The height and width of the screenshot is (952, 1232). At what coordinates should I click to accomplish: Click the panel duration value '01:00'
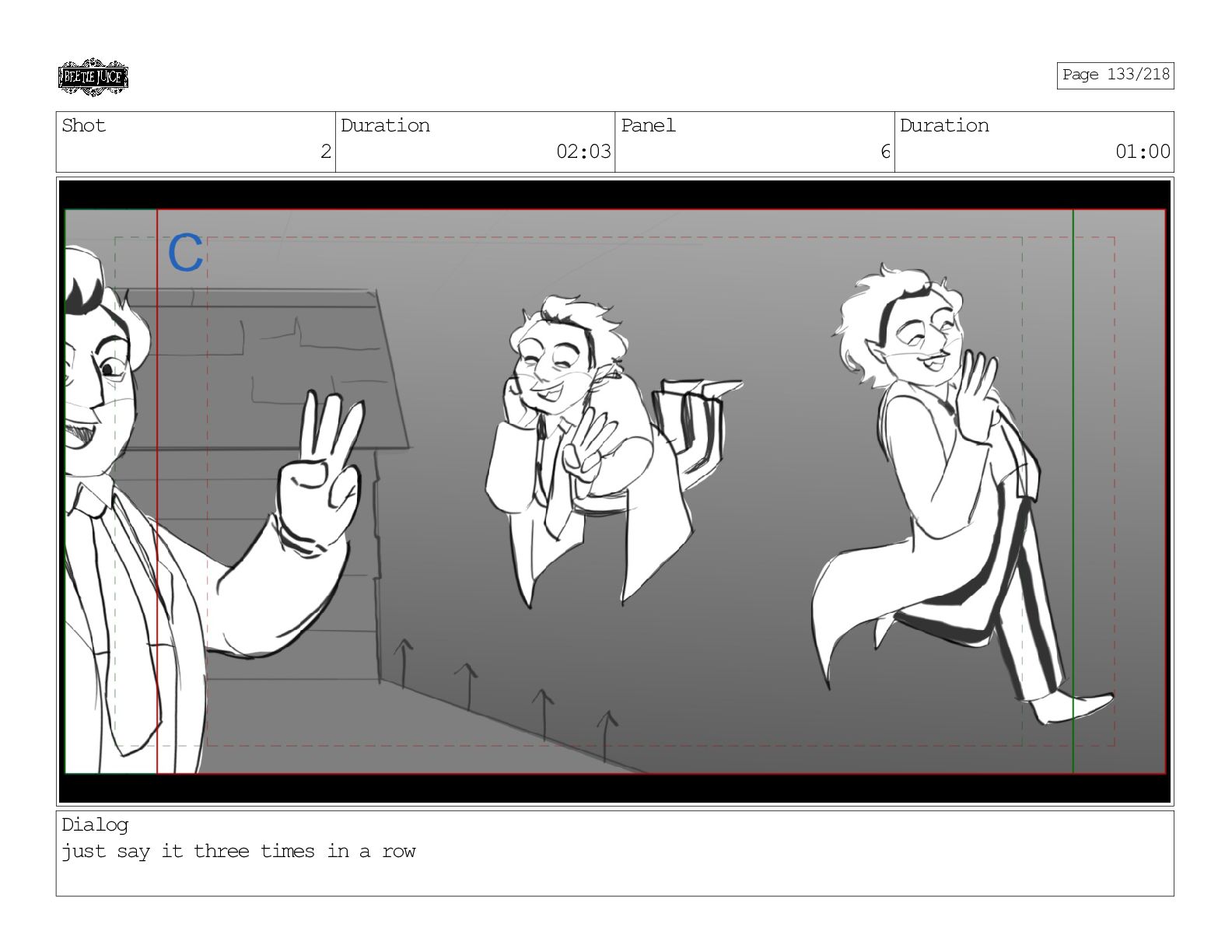[x=1143, y=152]
